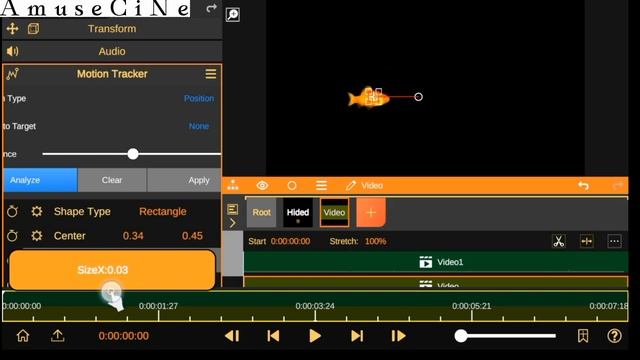
Task: Select the Root tab
Action: tap(261, 212)
